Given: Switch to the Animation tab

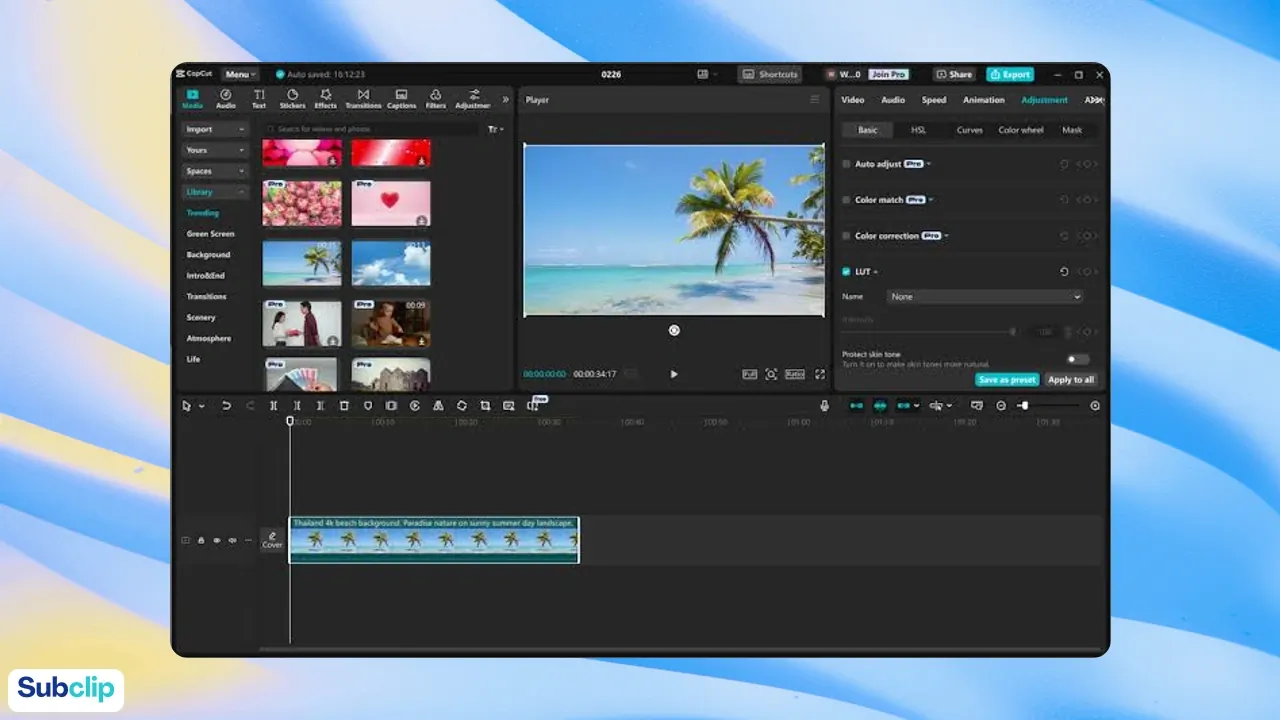Looking at the screenshot, I should click(x=984, y=100).
